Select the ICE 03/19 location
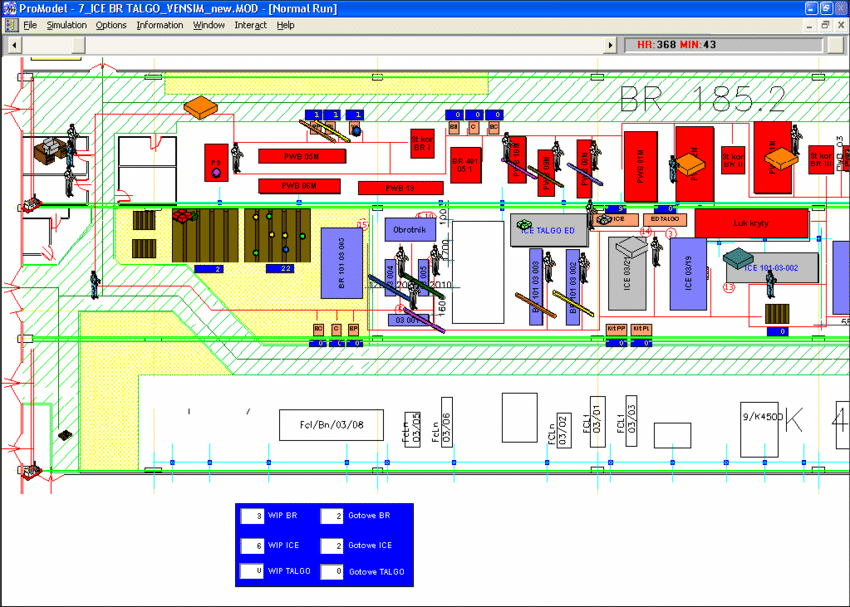The image size is (850, 607). point(688,274)
